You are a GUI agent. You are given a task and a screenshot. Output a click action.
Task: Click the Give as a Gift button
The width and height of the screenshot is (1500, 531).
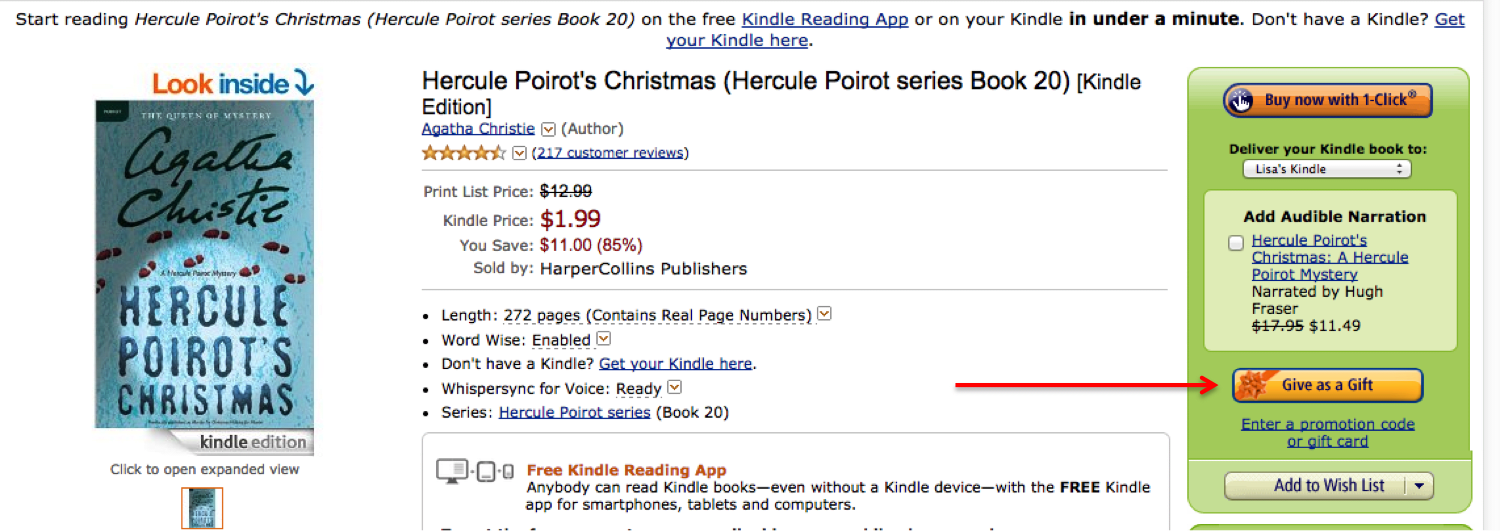1327,385
